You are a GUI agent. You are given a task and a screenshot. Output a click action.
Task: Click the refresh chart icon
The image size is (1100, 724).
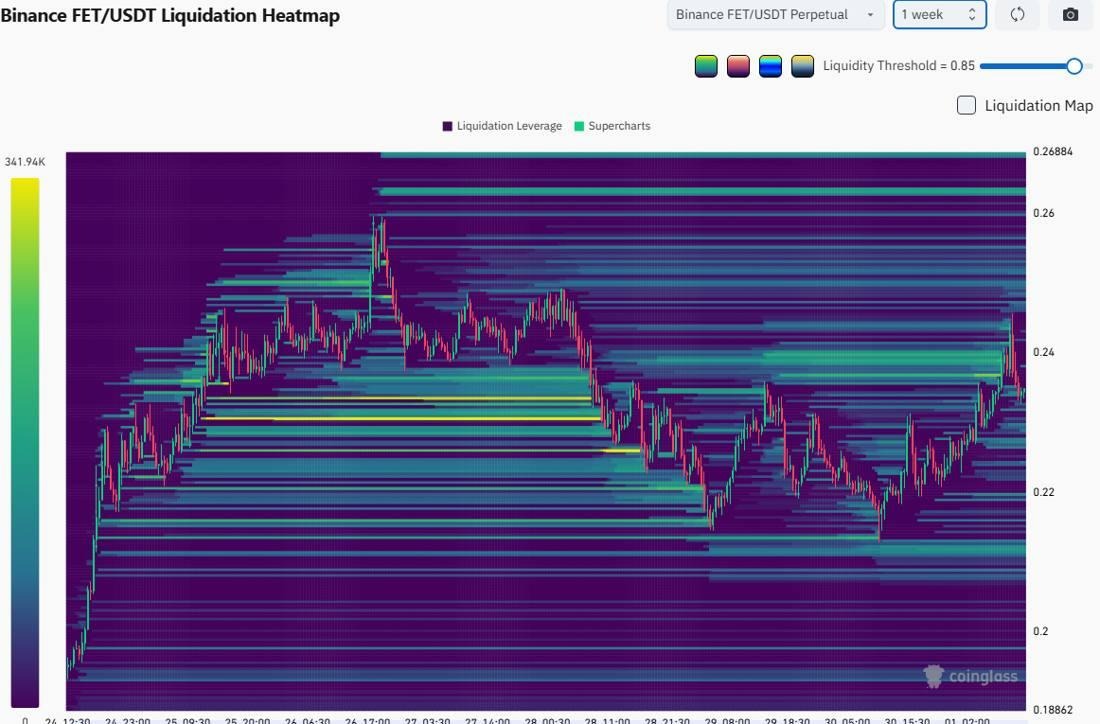tap(1017, 15)
